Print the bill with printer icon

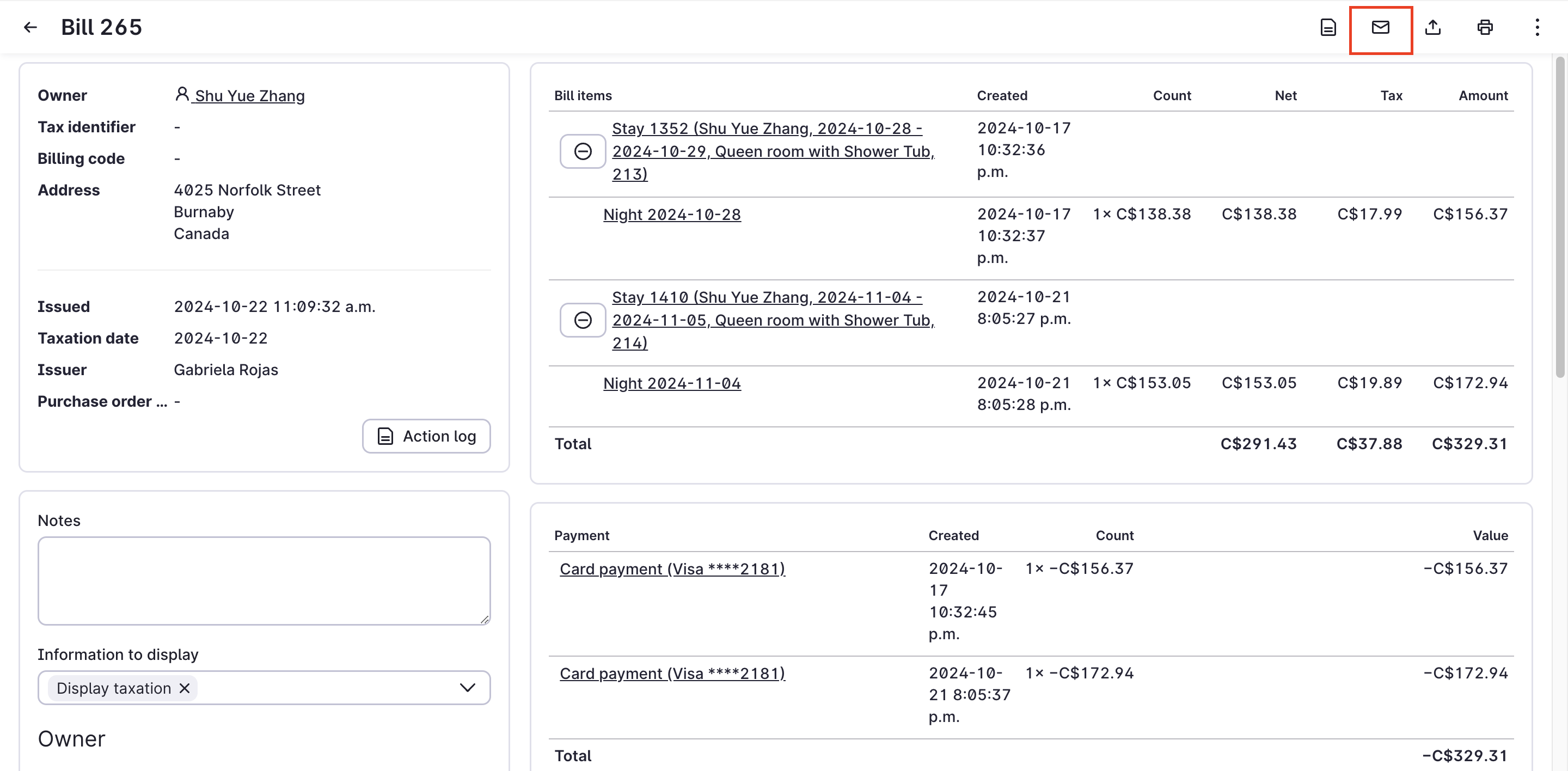tap(1485, 27)
